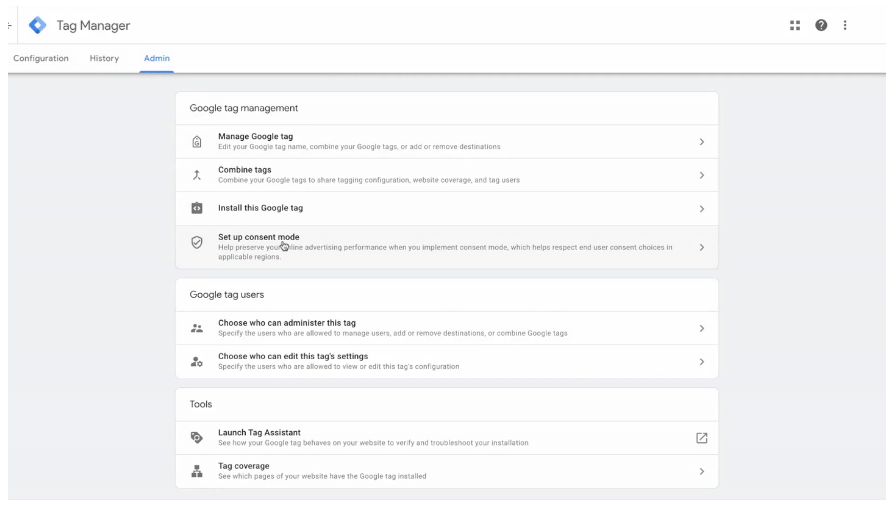Expand Manage Google tag chevron arrow
The width and height of the screenshot is (891, 507).
coord(701,142)
